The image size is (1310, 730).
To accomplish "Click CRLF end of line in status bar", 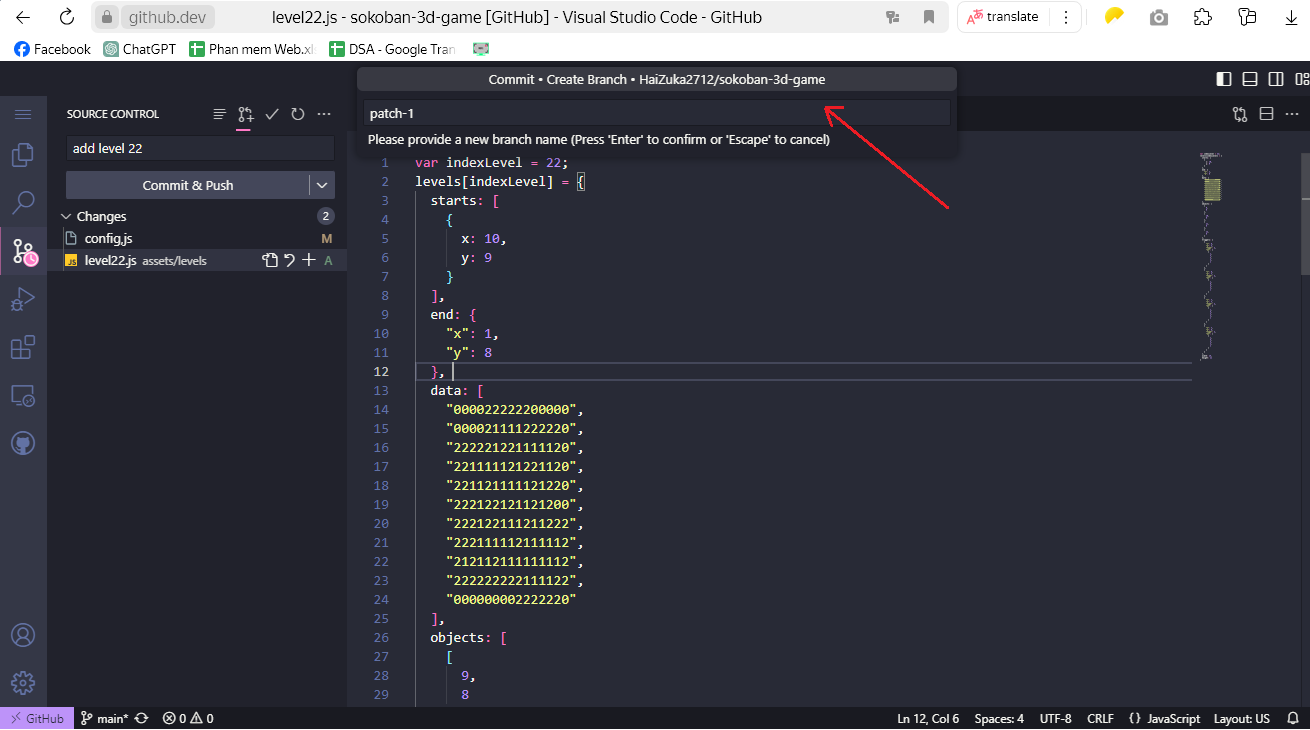I will pyautogui.click(x=1100, y=718).
